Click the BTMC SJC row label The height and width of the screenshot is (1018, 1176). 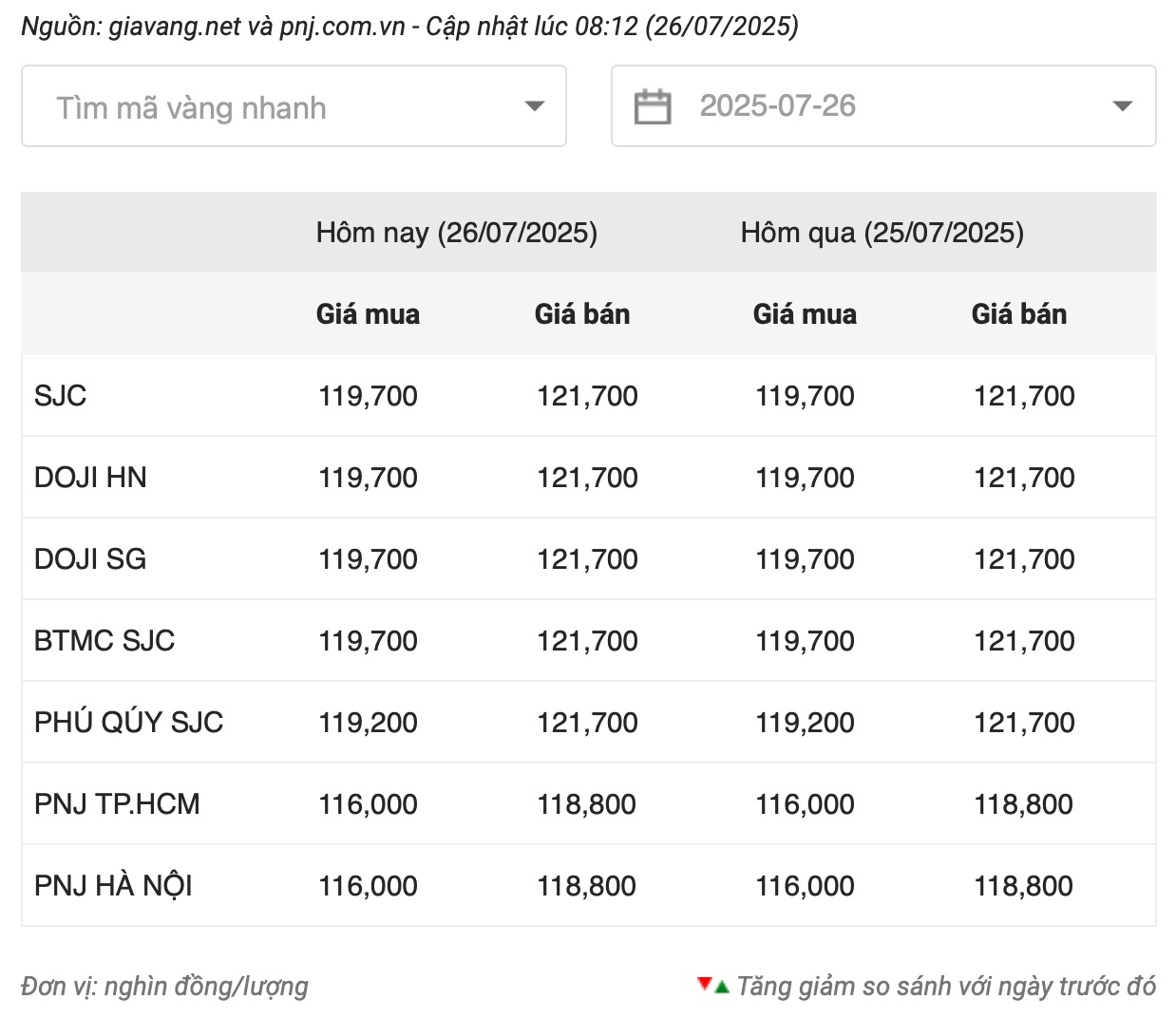click(x=104, y=641)
